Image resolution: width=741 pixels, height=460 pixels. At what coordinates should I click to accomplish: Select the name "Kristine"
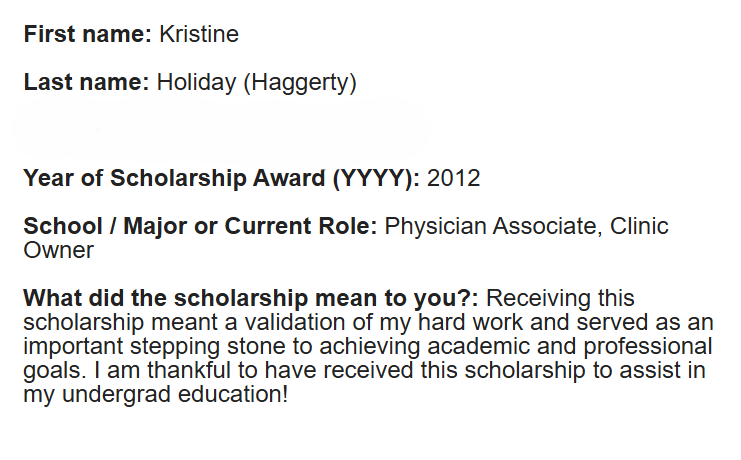(x=199, y=34)
